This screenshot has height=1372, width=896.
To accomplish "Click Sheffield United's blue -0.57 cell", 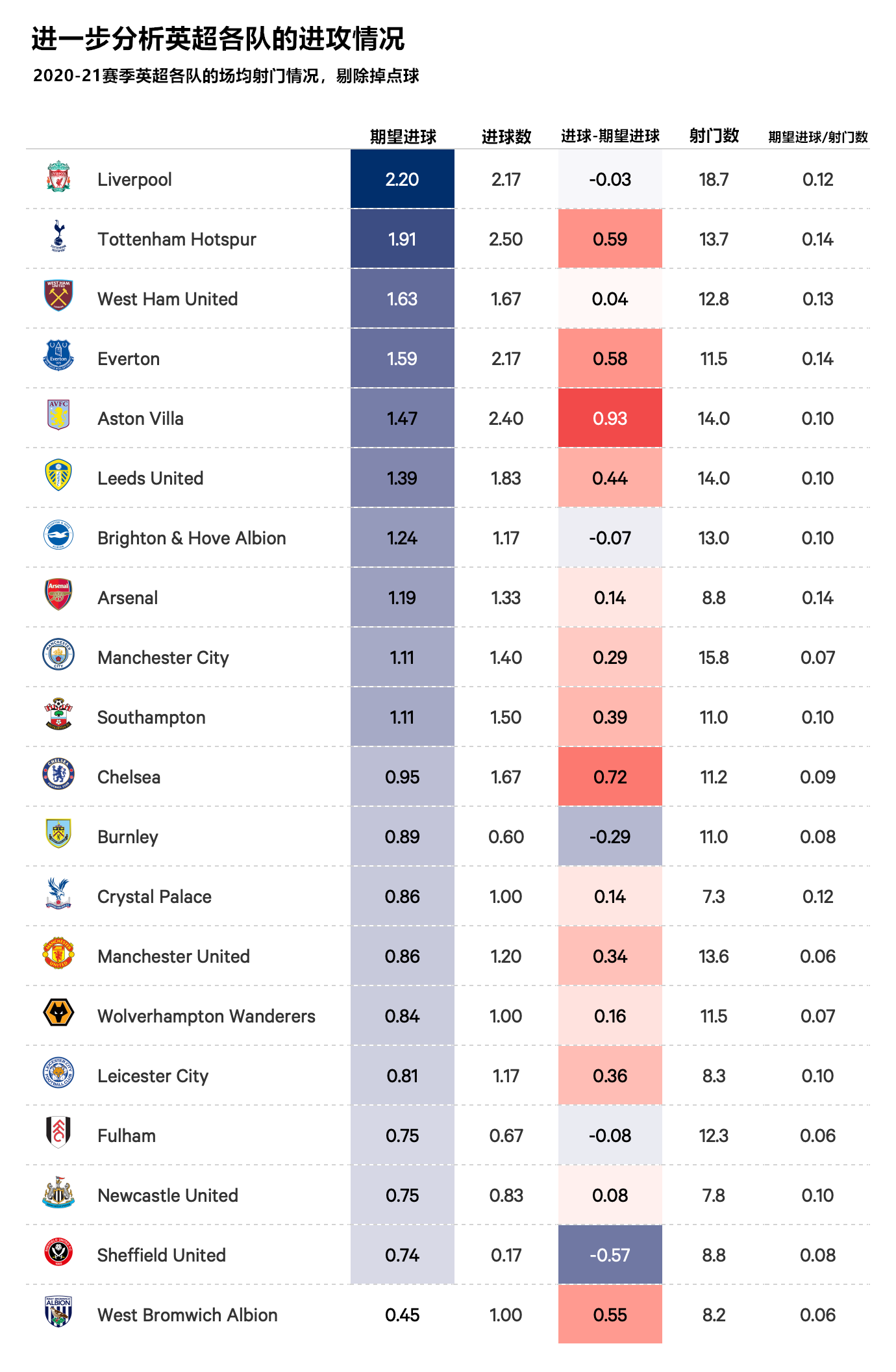I will 610,1255.
